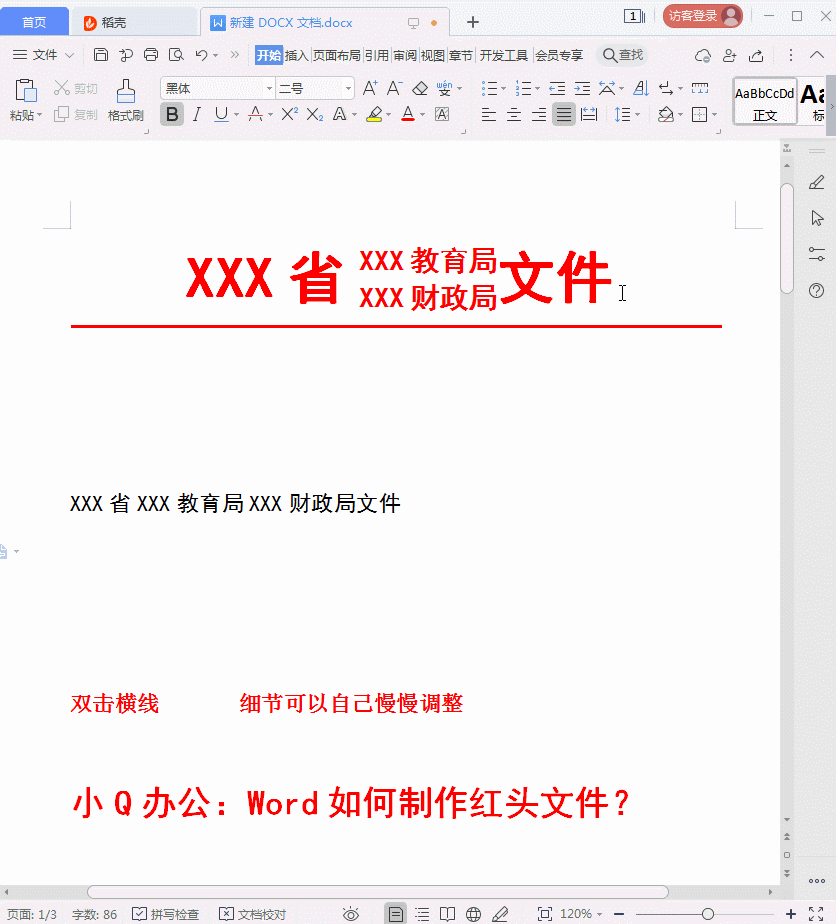Toggle eye protection mode icon

point(351,914)
